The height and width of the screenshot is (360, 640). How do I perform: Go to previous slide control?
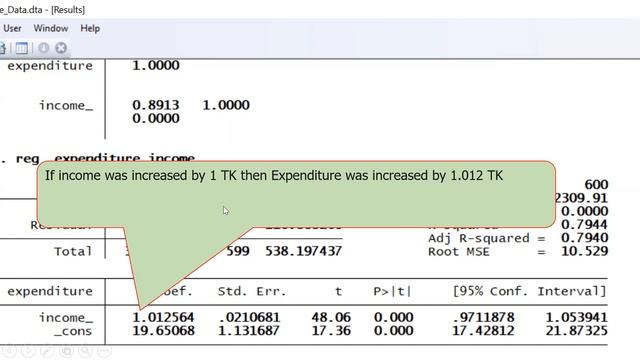tap(9, 350)
